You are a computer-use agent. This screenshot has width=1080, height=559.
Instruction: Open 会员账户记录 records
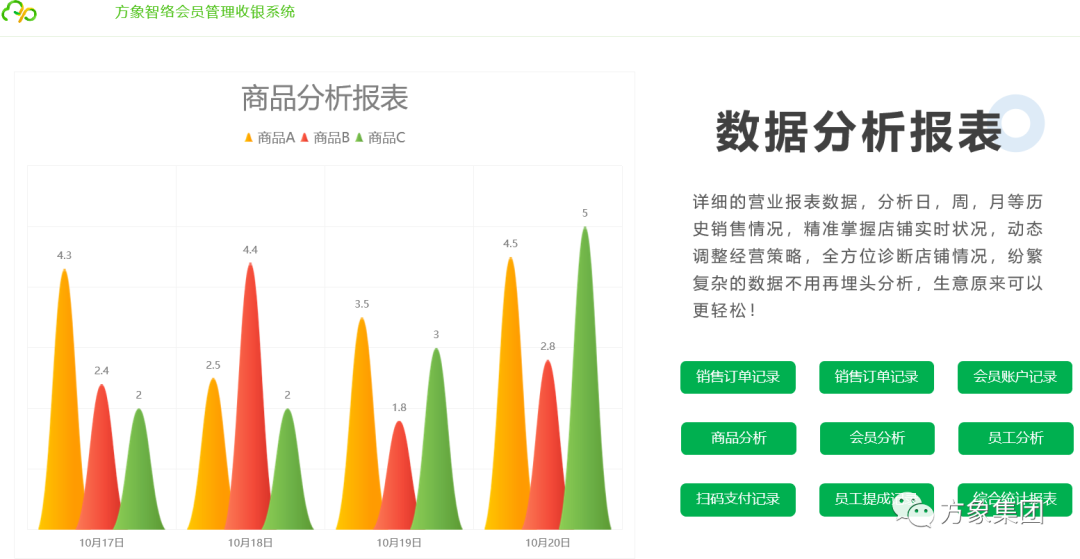click(1015, 377)
